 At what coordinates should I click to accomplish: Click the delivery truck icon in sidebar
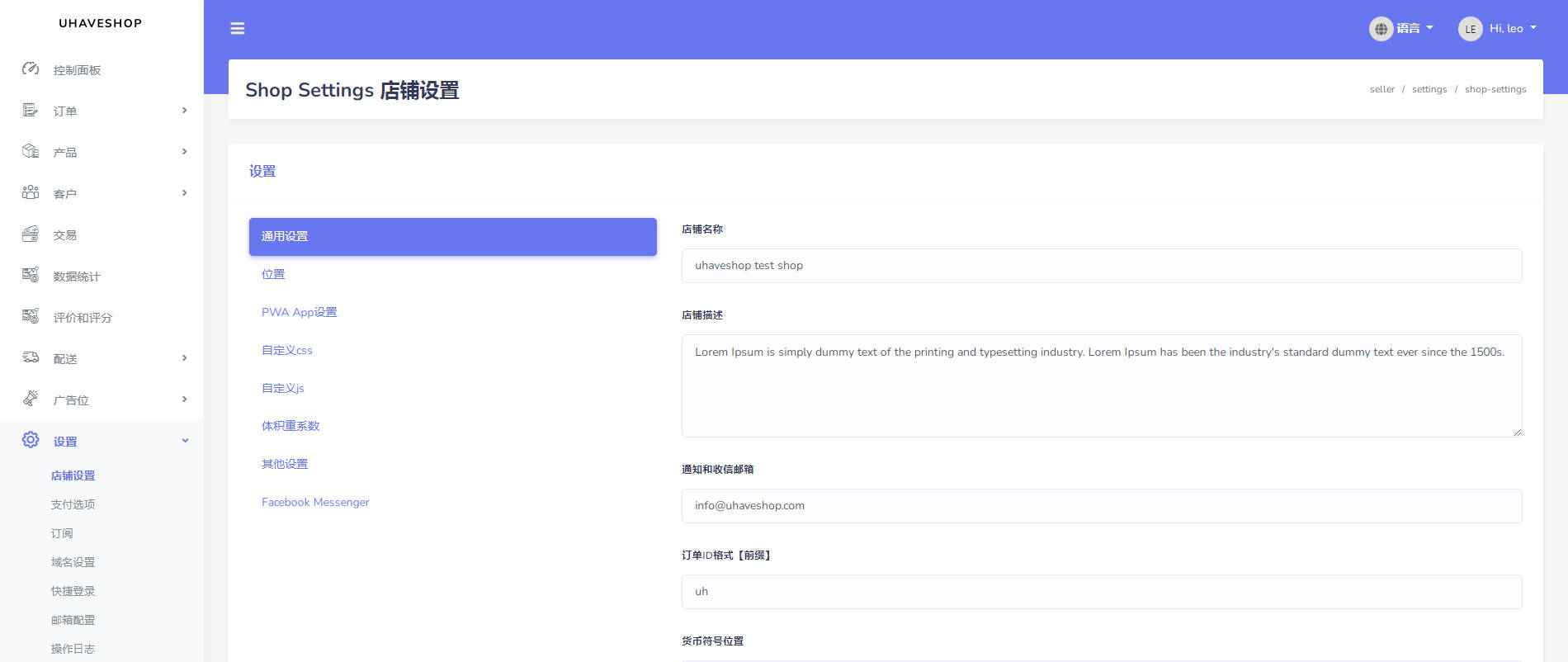(x=31, y=357)
